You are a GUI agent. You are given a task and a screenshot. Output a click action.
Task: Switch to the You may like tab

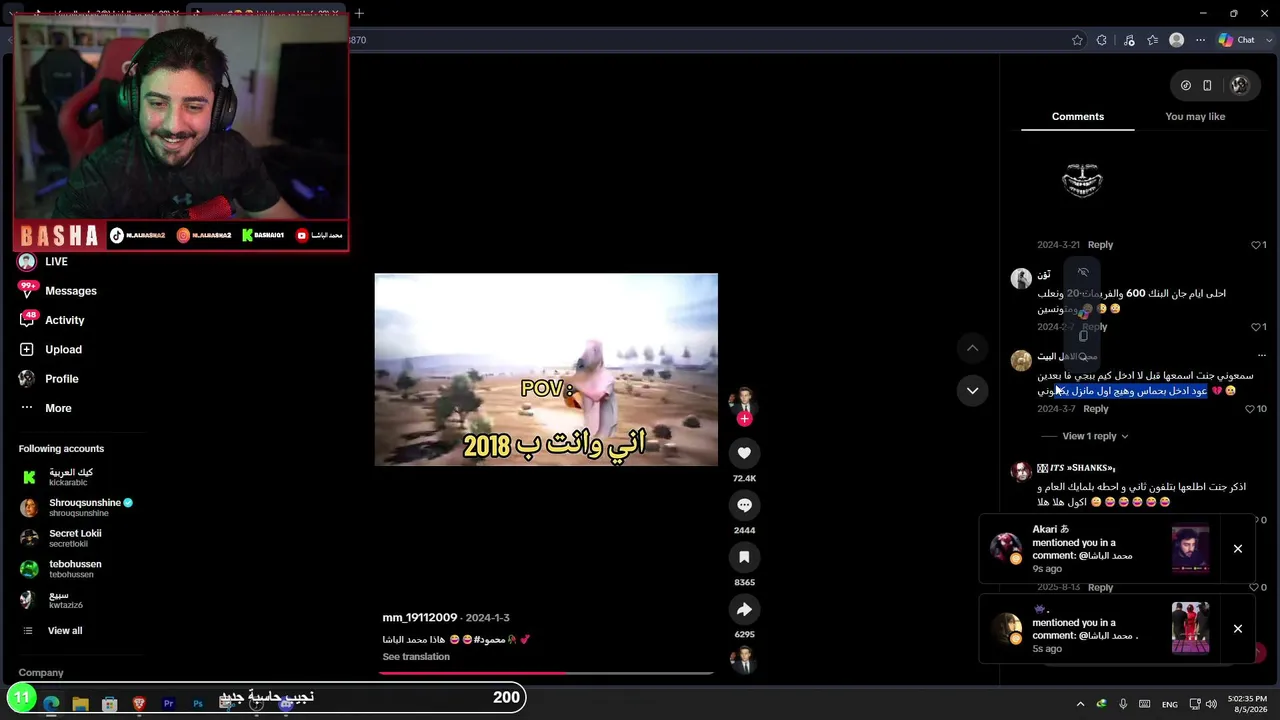[x=1195, y=117]
